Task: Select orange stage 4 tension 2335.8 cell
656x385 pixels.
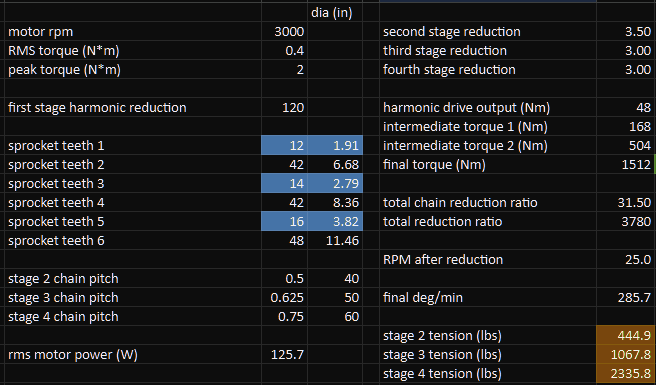Action: tap(626, 373)
